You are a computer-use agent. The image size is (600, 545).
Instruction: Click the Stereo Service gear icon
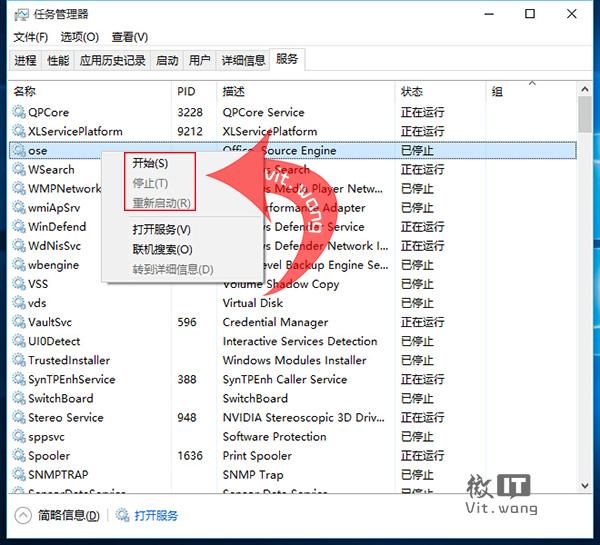[x=19, y=417]
